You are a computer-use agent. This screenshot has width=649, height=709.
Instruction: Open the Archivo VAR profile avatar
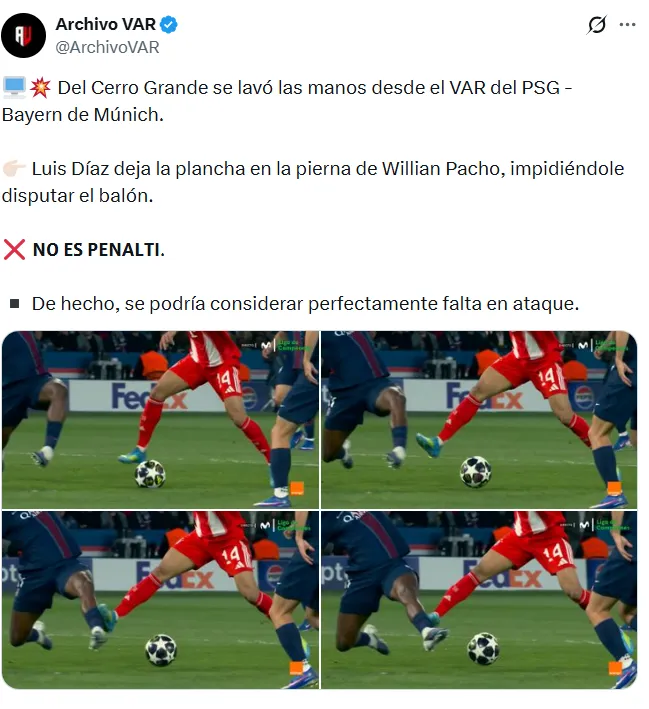(24, 35)
